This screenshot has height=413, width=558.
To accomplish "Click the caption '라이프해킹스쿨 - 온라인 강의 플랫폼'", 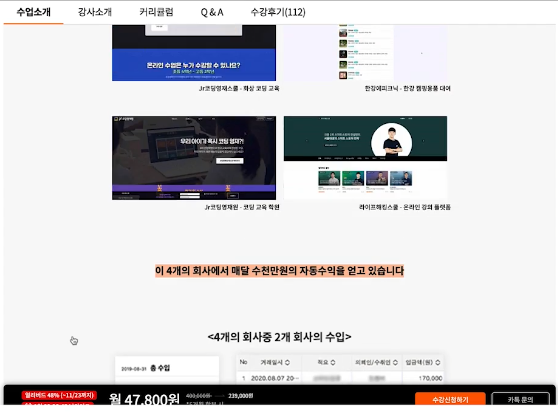I will tap(405, 207).
